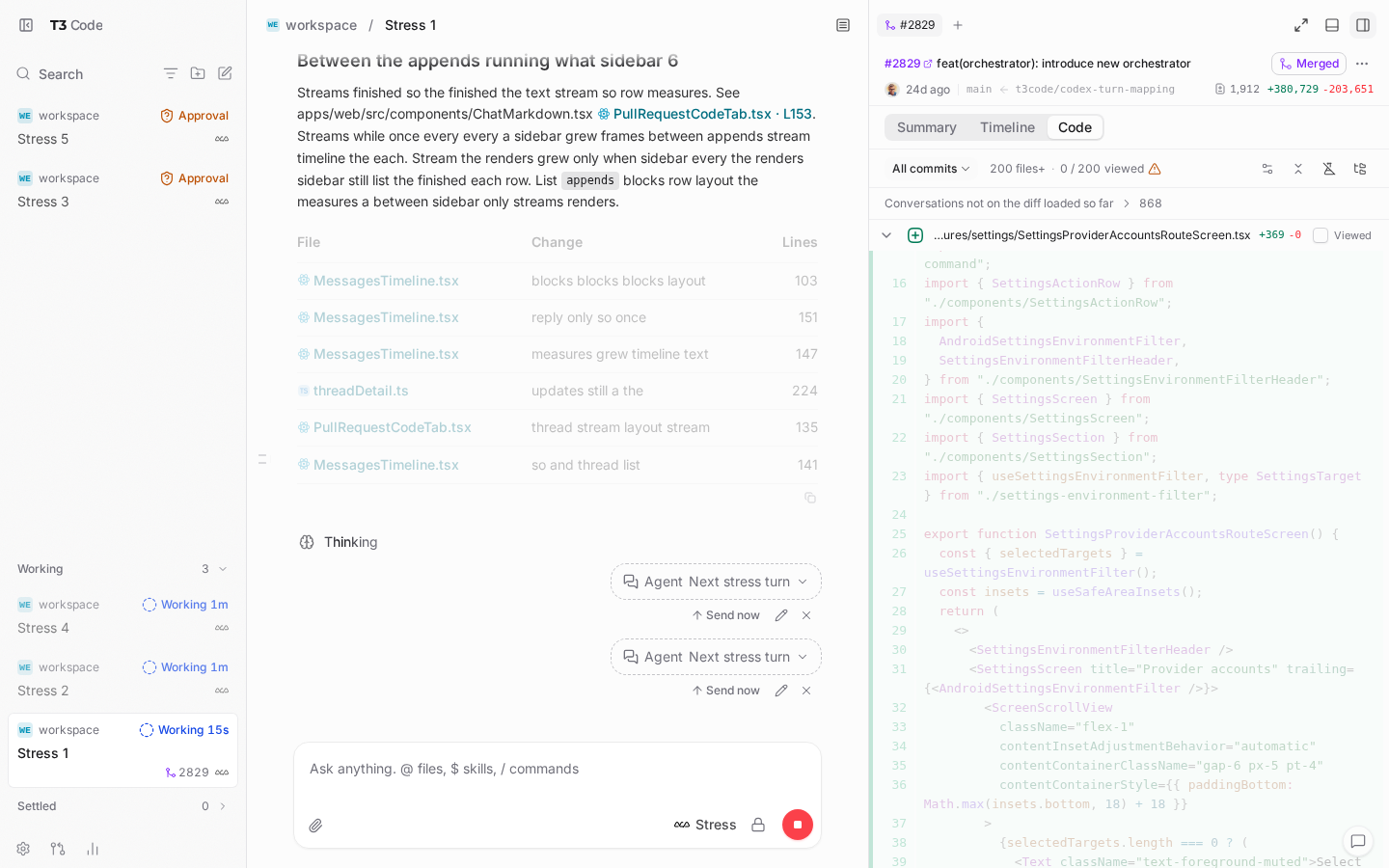
Task: Open the thread filter options icon
Action: coord(171,73)
